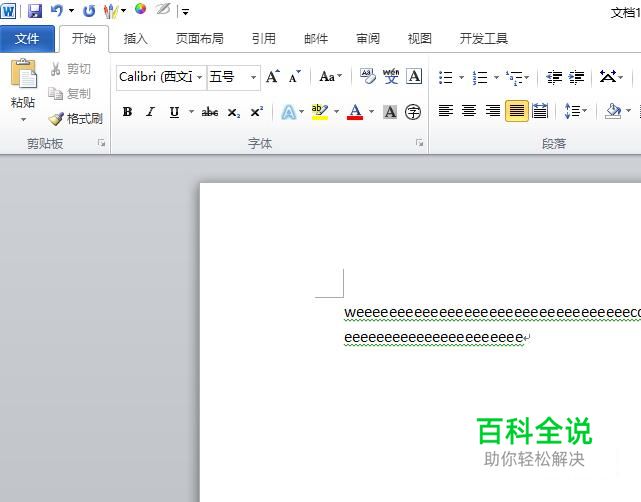Open the Clipboard pane launcher in 剪贴板 group

pyautogui.click(x=101, y=143)
